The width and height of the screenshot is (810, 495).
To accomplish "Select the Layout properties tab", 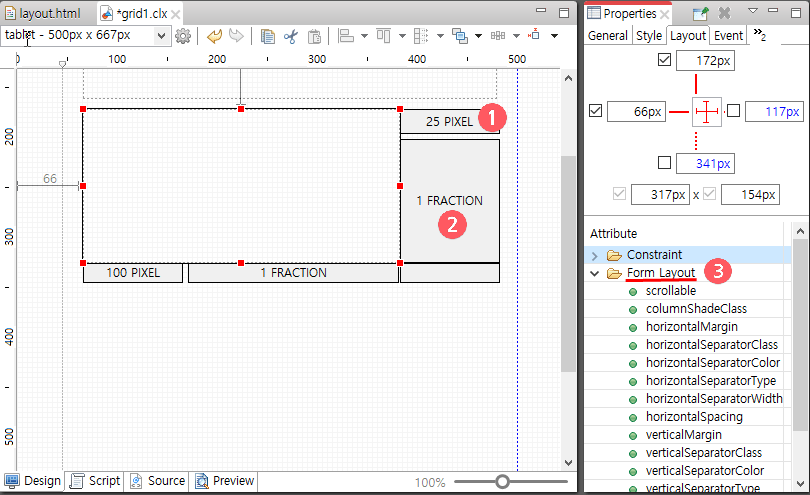I will pyautogui.click(x=688, y=36).
